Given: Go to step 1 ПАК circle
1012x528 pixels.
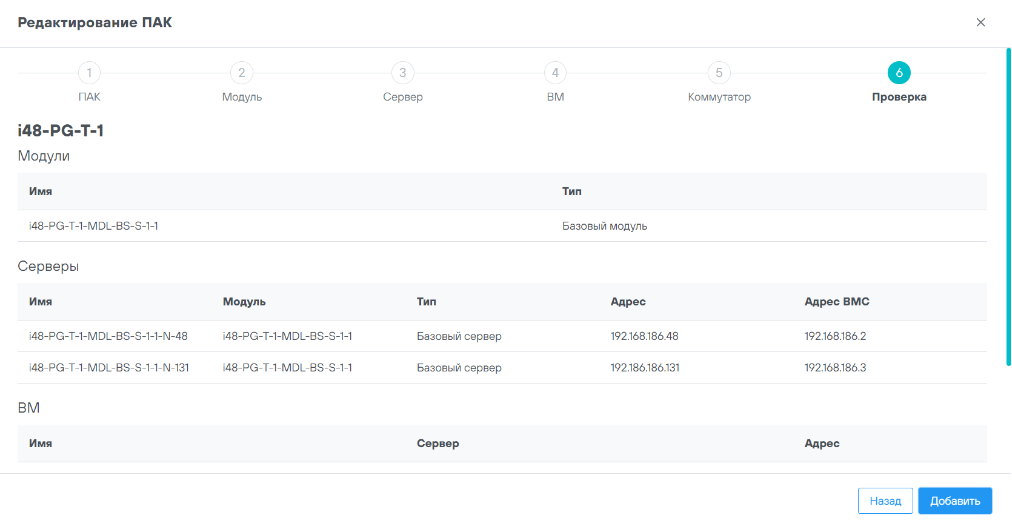Looking at the screenshot, I should coord(89,73).
